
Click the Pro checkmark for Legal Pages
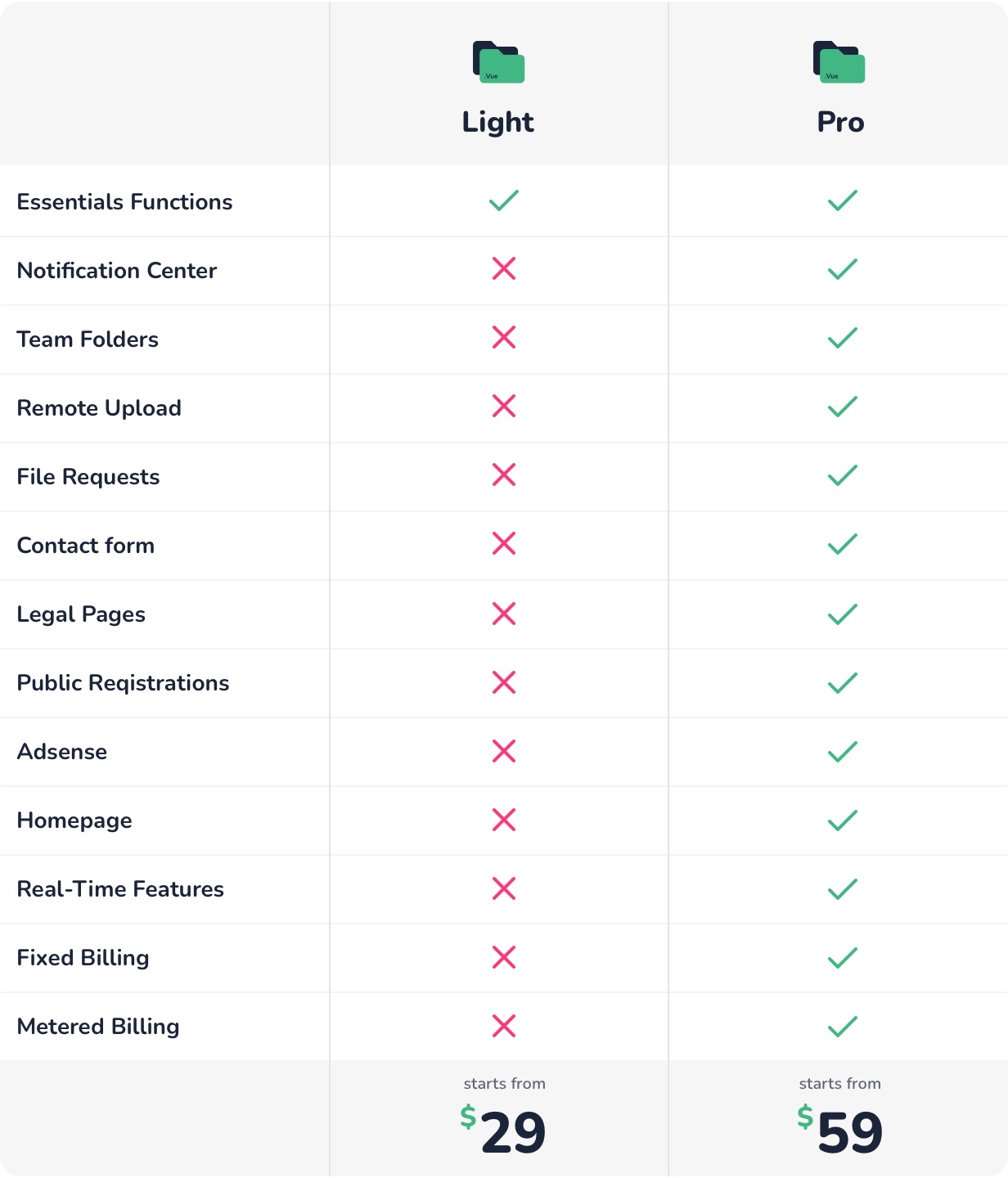[x=843, y=614]
